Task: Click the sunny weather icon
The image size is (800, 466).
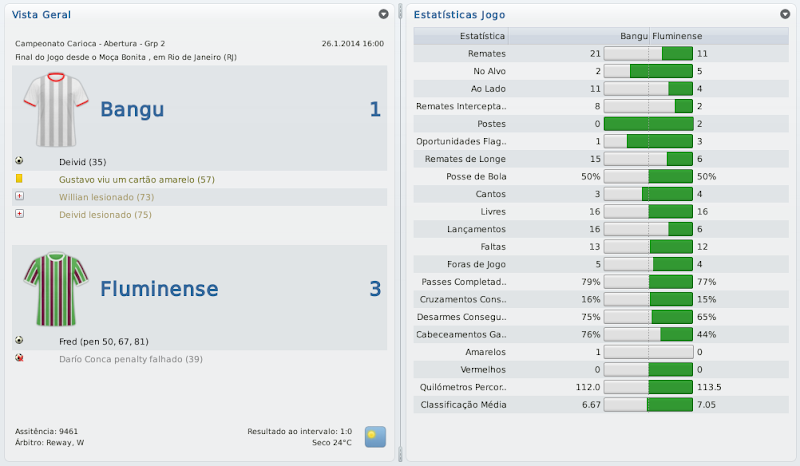Action: (x=375, y=436)
